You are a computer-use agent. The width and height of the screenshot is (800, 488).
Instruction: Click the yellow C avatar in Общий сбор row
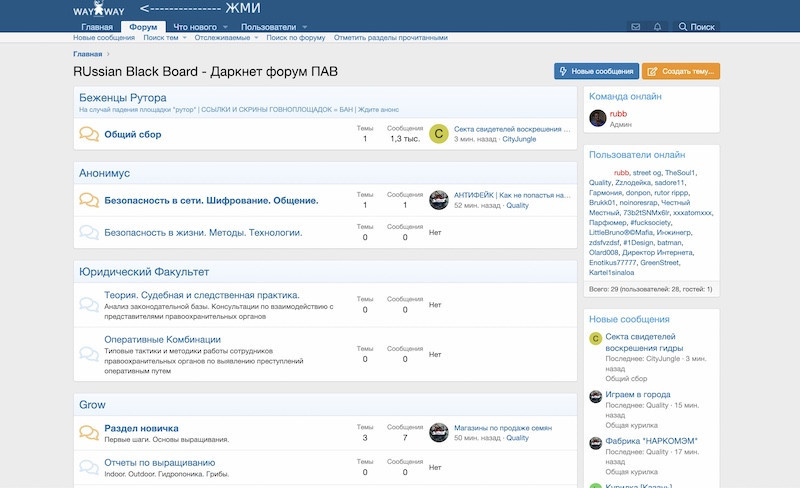pyautogui.click(x=438, y=134)
